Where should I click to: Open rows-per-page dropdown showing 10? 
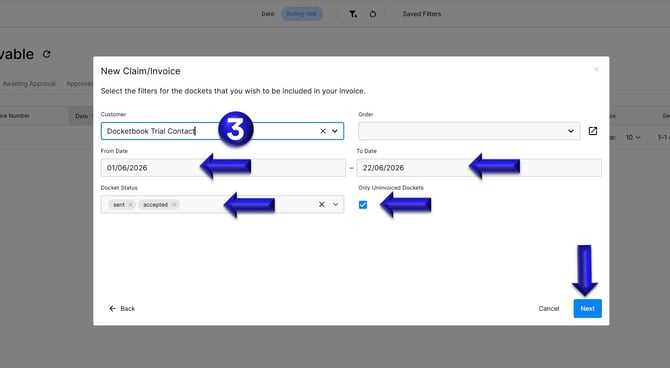tap(633, 138)
